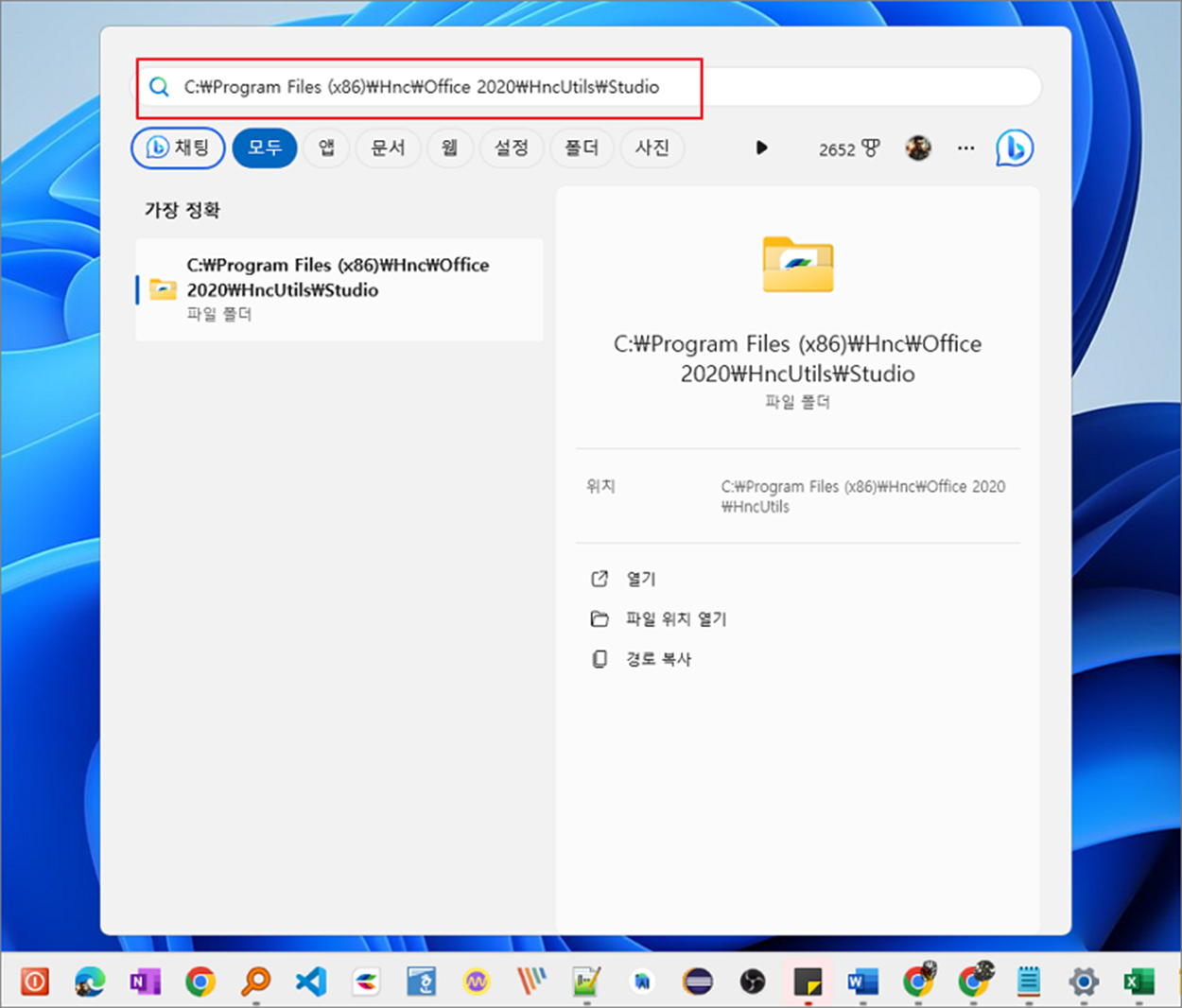Viewport: 1182px width, 1008px height.
Task: Open OneNote from taskbar
Action: 146,982
